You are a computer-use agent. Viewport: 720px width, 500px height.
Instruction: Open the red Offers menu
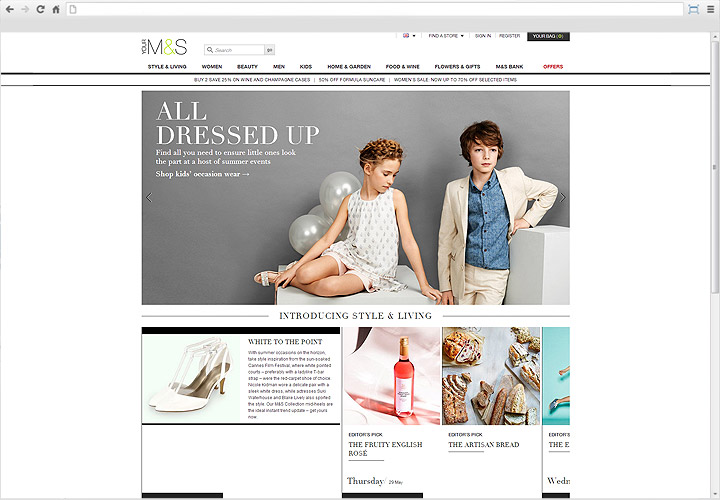(x=553, y=67)
